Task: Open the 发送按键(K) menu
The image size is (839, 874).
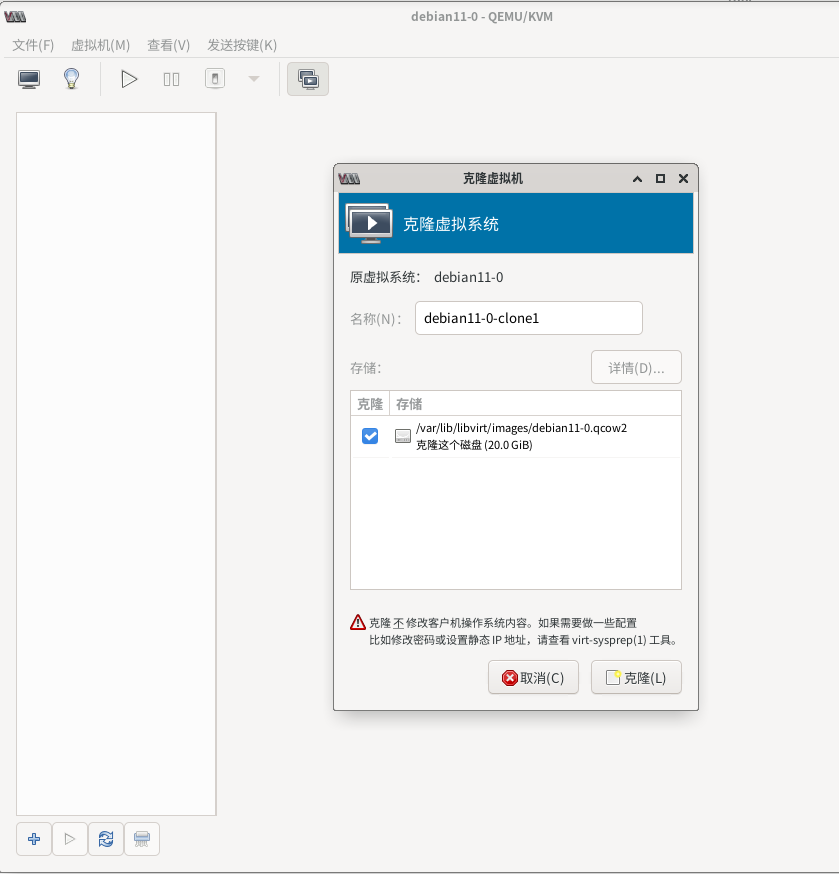Action: coord(242,45)
